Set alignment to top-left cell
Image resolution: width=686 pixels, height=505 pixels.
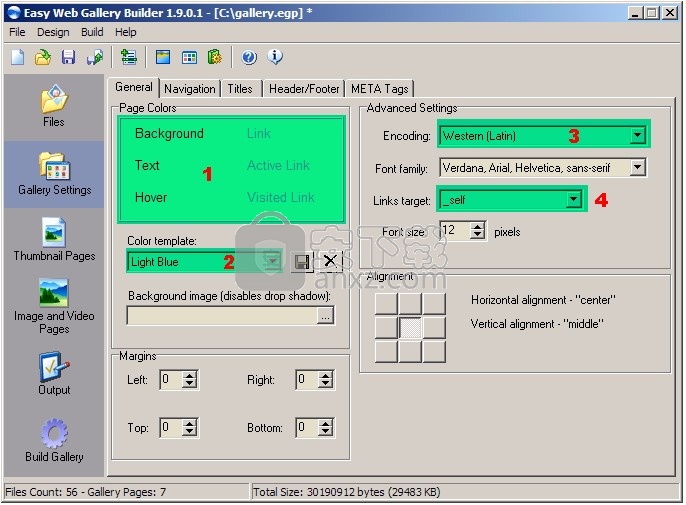[x=386, y=303]
